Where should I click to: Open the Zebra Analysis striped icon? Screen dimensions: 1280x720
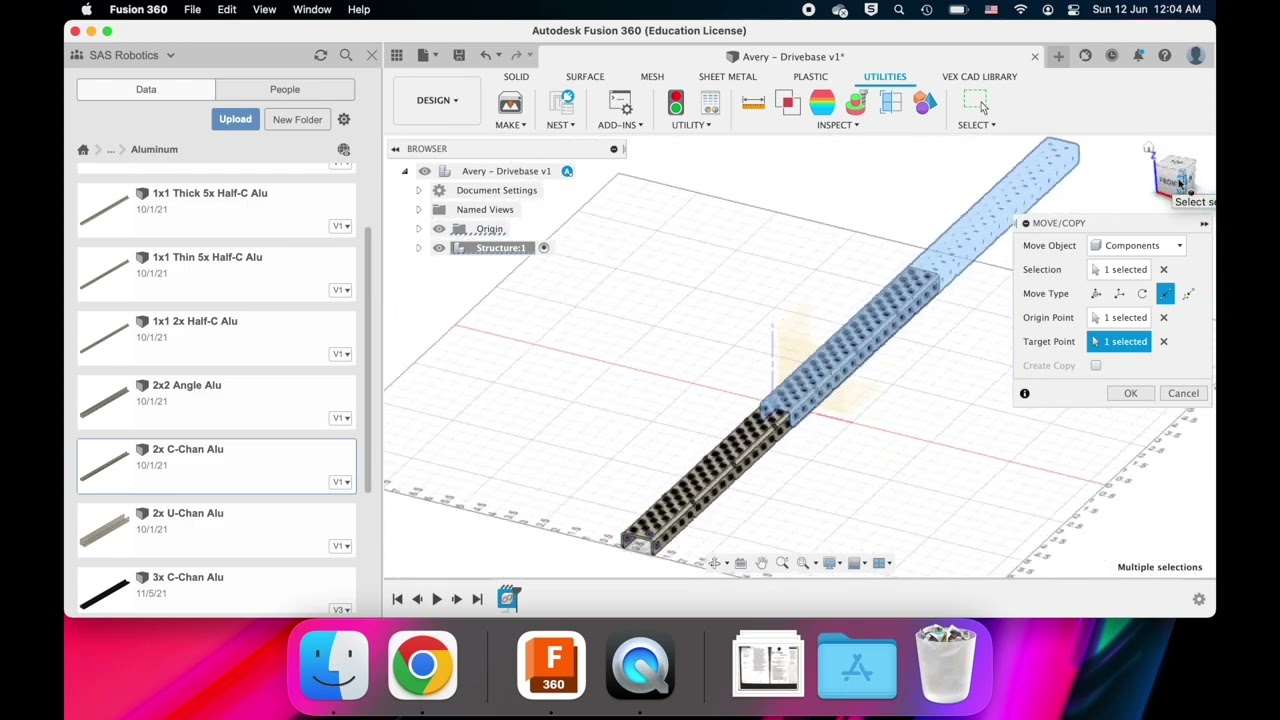click(822, 102)
